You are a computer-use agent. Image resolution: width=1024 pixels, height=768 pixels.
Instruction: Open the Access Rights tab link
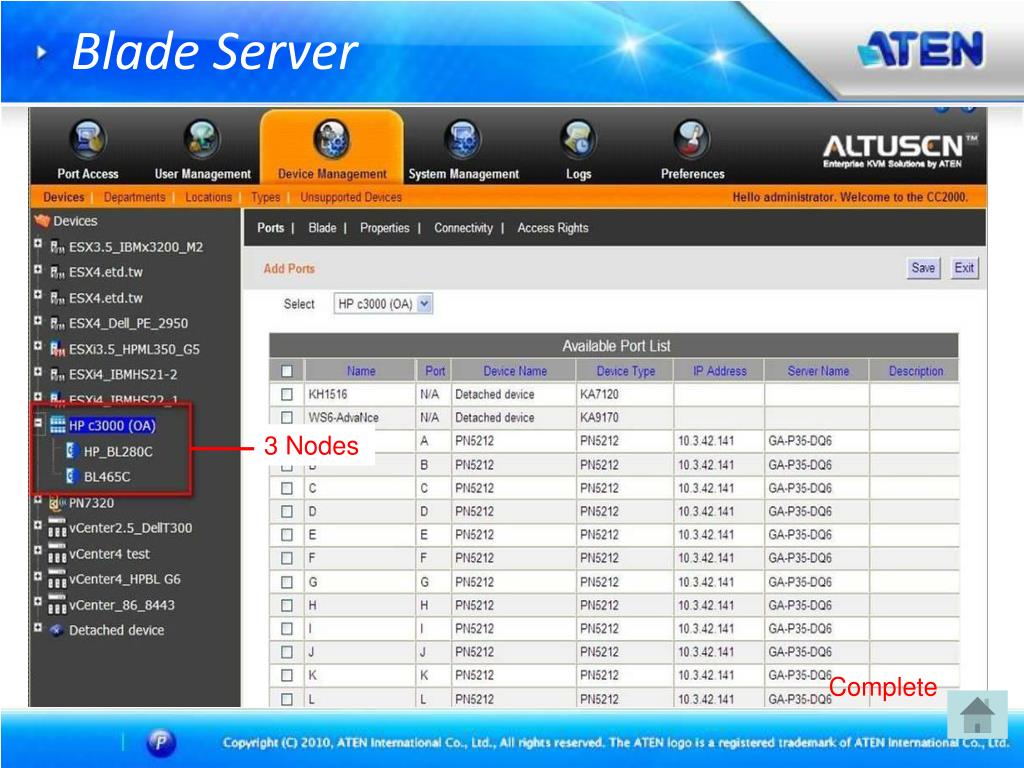tap(552, 228)
